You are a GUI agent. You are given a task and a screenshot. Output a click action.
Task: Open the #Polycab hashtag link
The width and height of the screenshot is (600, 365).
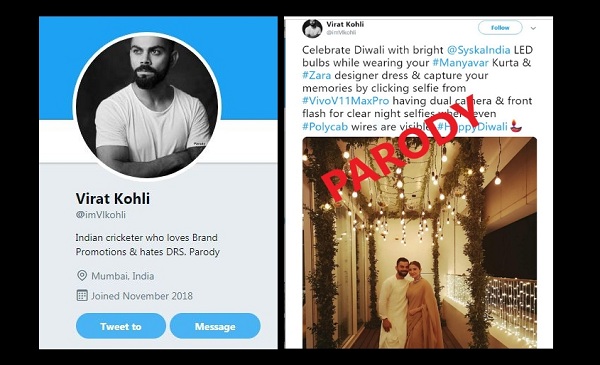pyautogui.click(x=325, y=126)
